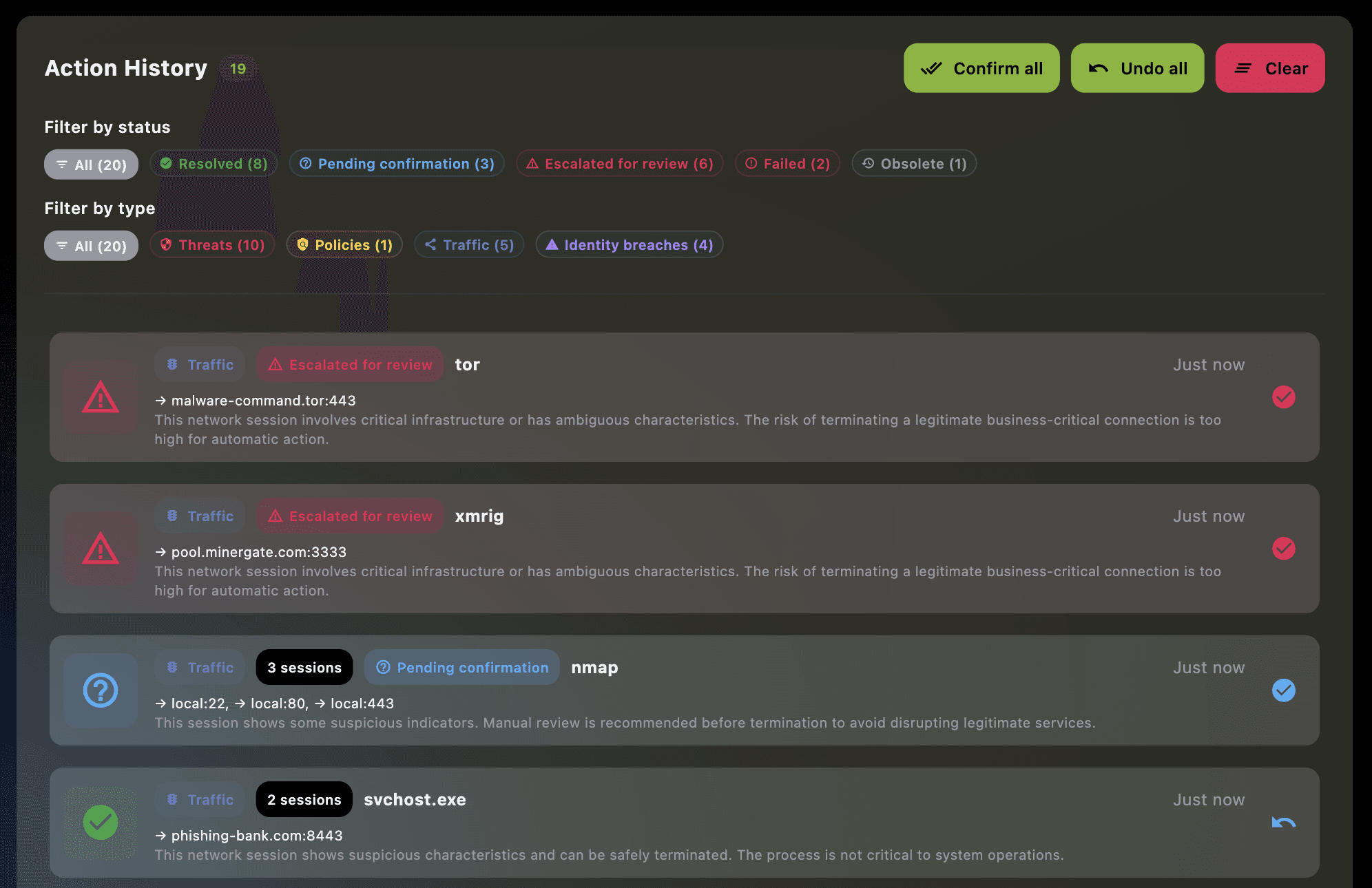Screen dimensions: 1372x888
Task: Click the red Clear button
Action: click(x=1269, y=68)
